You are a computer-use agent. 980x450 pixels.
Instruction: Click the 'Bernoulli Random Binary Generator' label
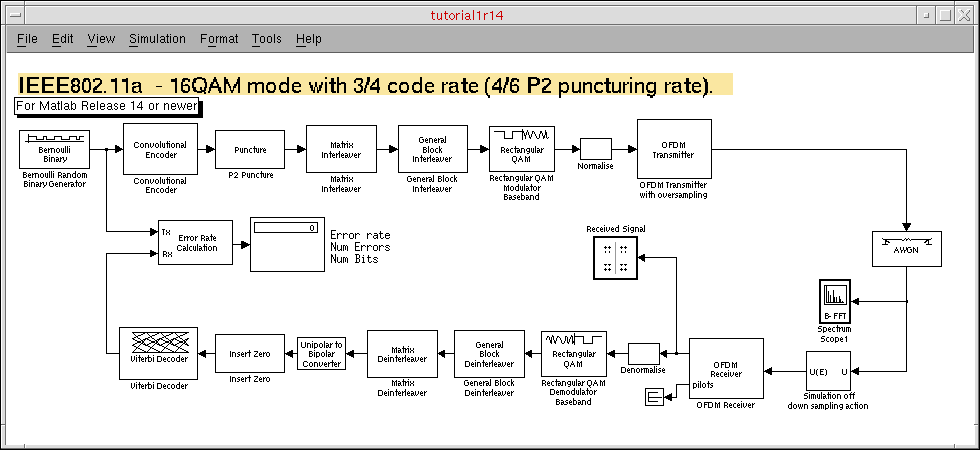click(x=55, y=179)
